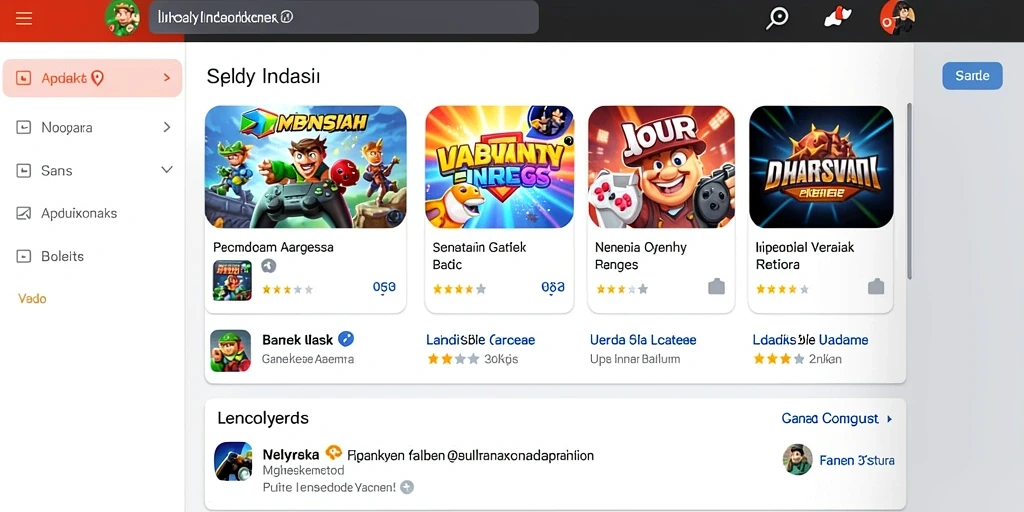This screenshot has width=1024, height=512.
Task: Click the briefcase icon on Veraiak Retiora card
Action: (x=876, y=287)
